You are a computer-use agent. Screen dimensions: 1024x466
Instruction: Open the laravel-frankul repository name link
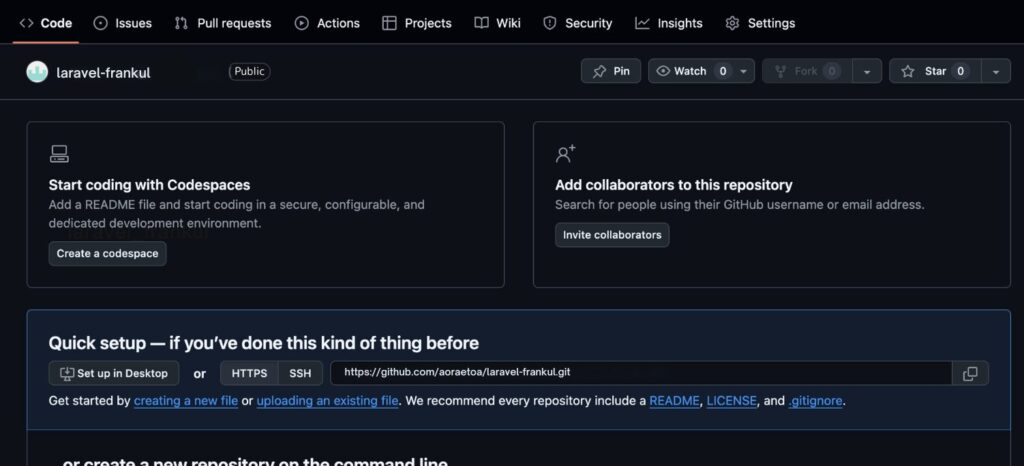pos(103,72)
